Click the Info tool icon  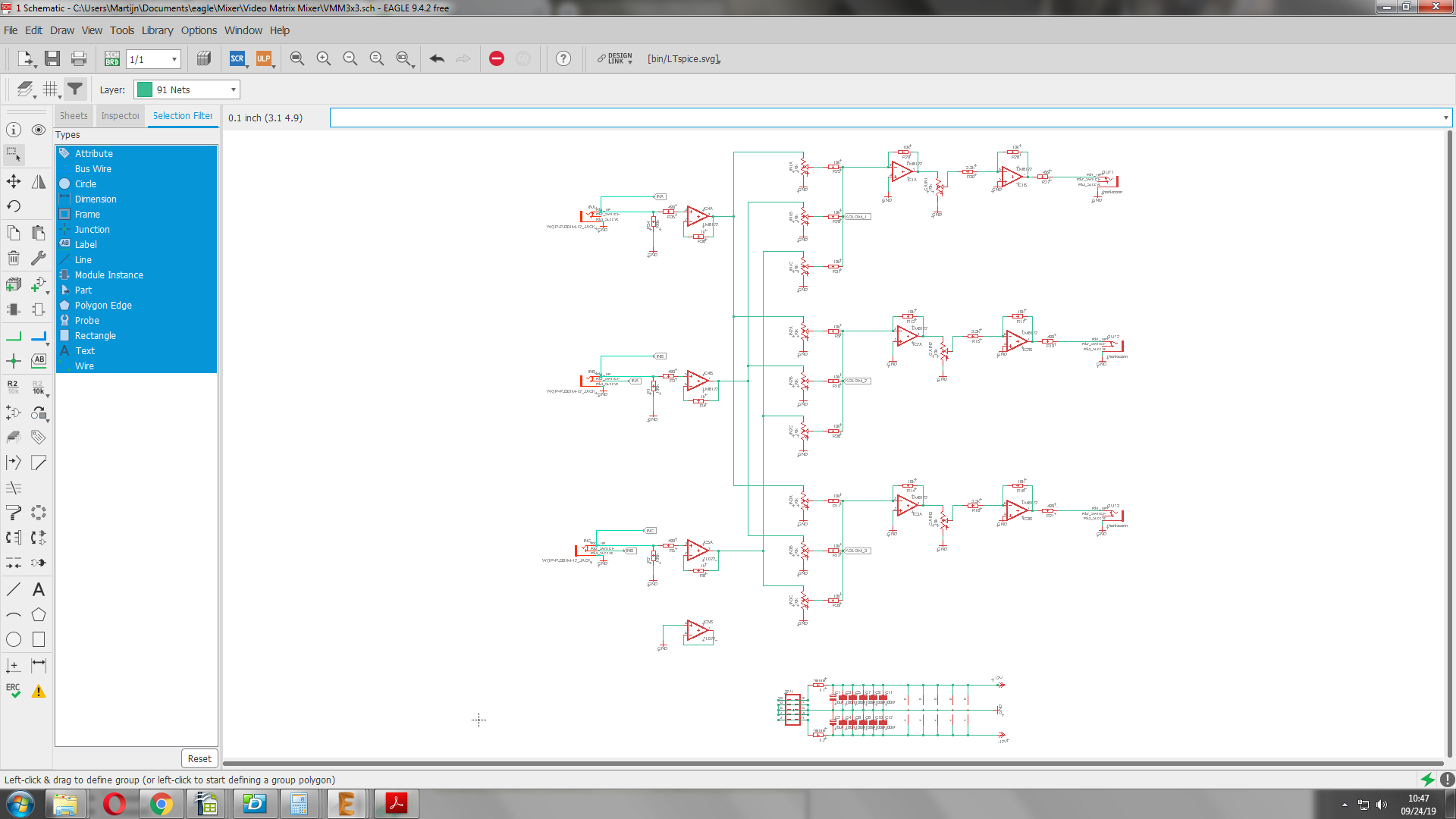tap(14, 130)
